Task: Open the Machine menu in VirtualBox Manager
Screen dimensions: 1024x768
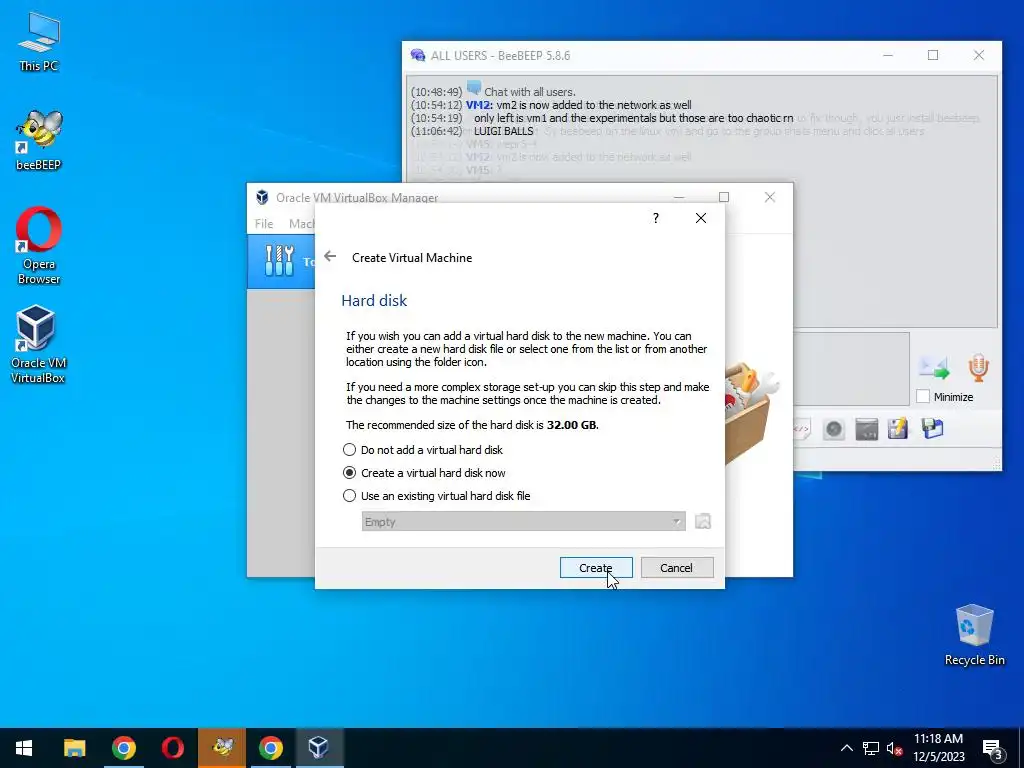Action: coord(302,223)
